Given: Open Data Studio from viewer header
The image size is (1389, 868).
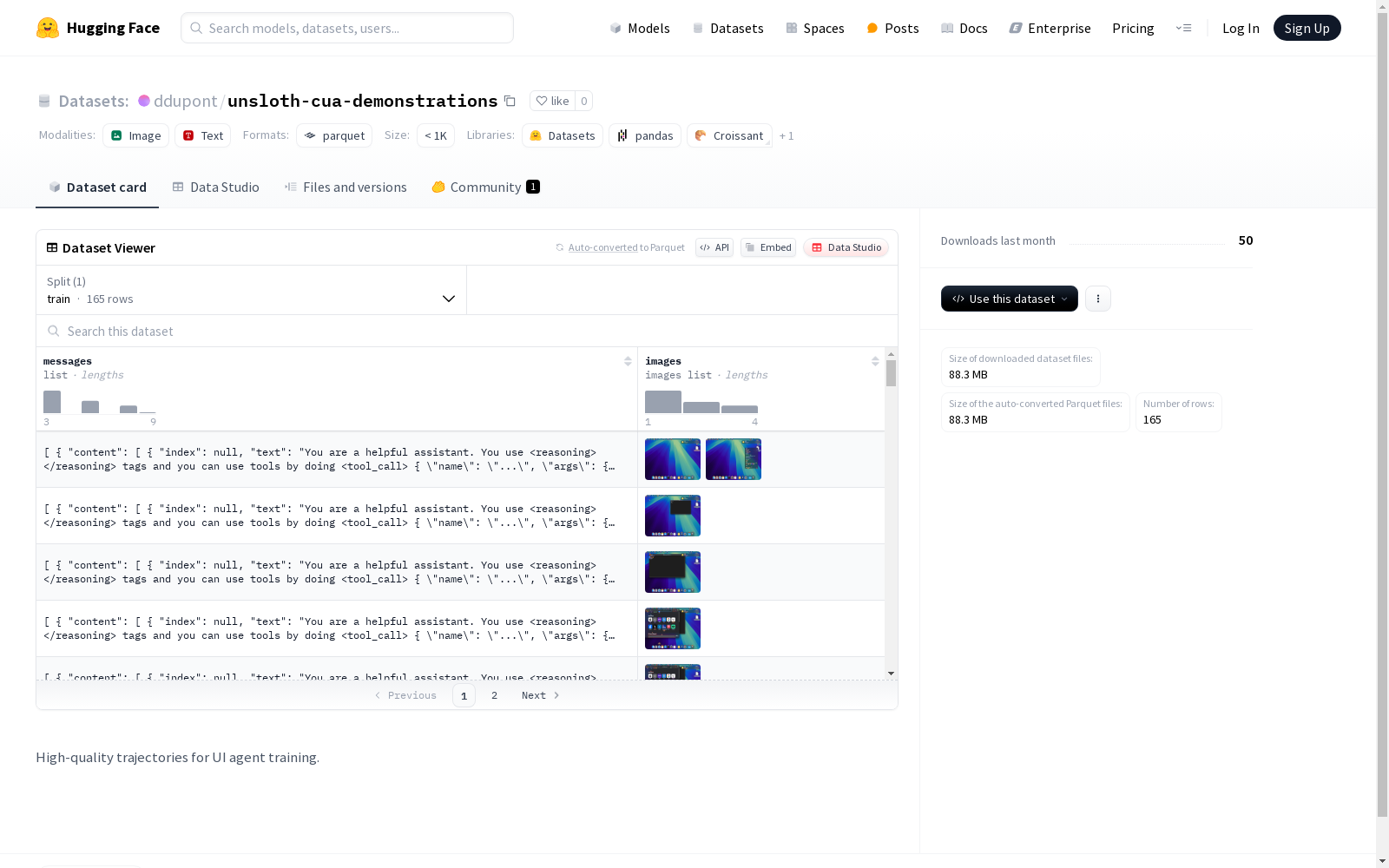Looking at the screenshot, I should click(x=846, y=247).
